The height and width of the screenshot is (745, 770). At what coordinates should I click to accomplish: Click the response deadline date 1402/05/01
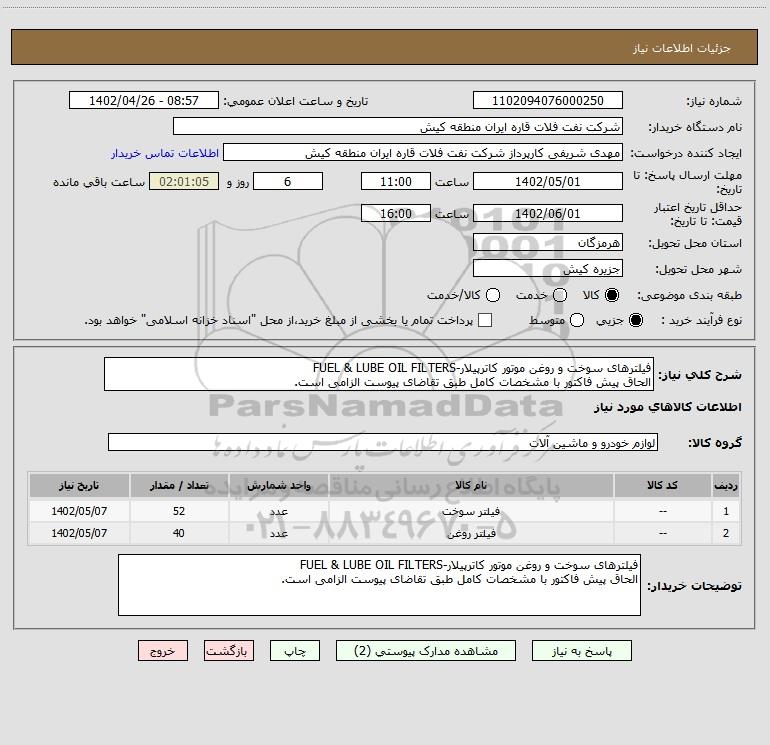pyautogui.click(x=548, y=181)
